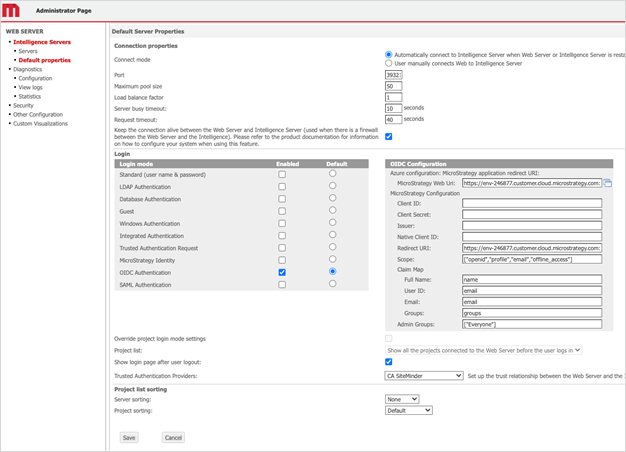Open the Project sorting dropdown
The width and height of the screenshot is (626, 452).
409,410
